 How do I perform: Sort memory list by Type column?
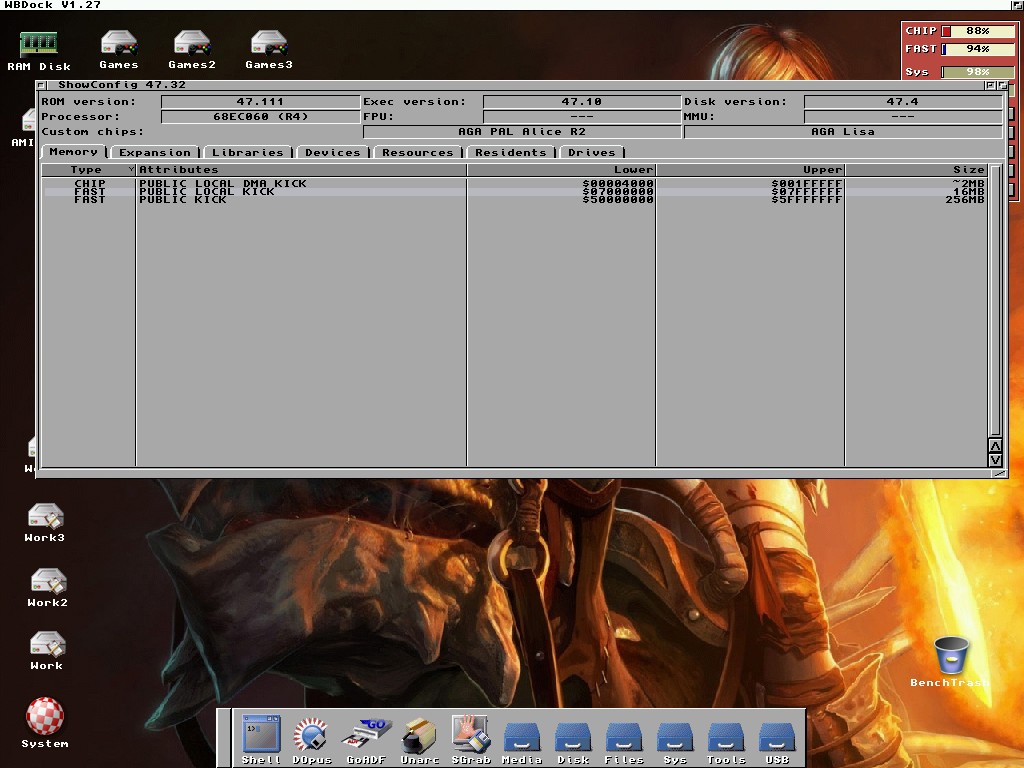click(x=89, y=170)
